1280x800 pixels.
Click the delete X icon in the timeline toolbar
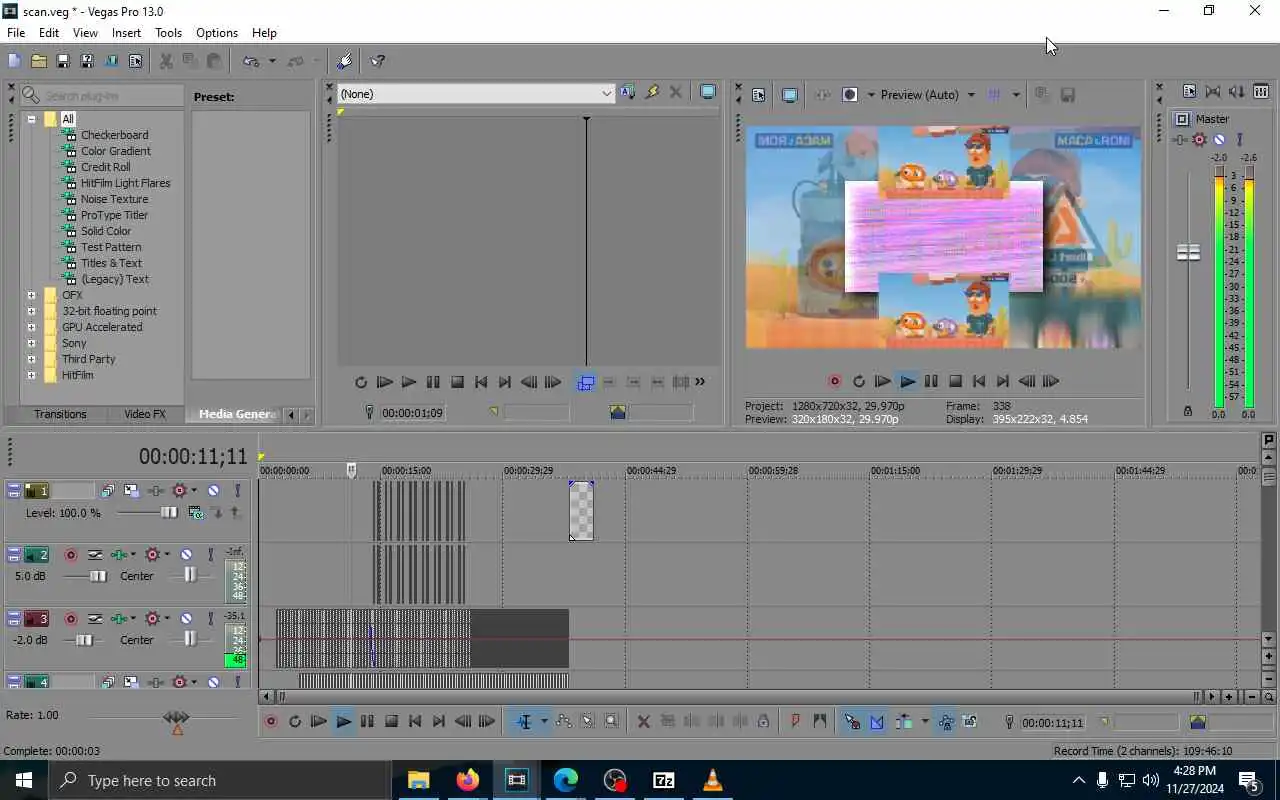pos(643,721)
